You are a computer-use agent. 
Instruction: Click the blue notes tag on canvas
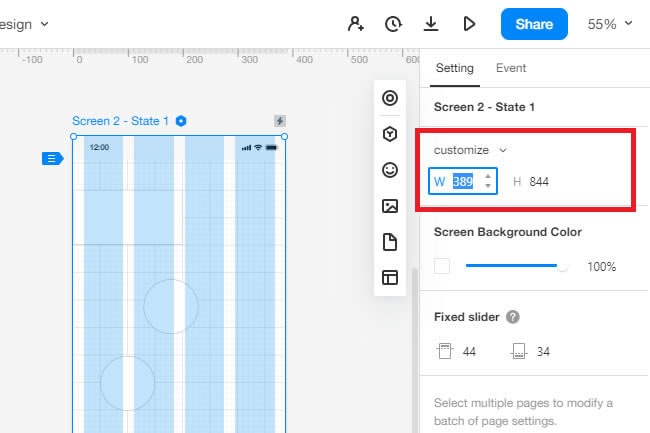click(52, 158)
